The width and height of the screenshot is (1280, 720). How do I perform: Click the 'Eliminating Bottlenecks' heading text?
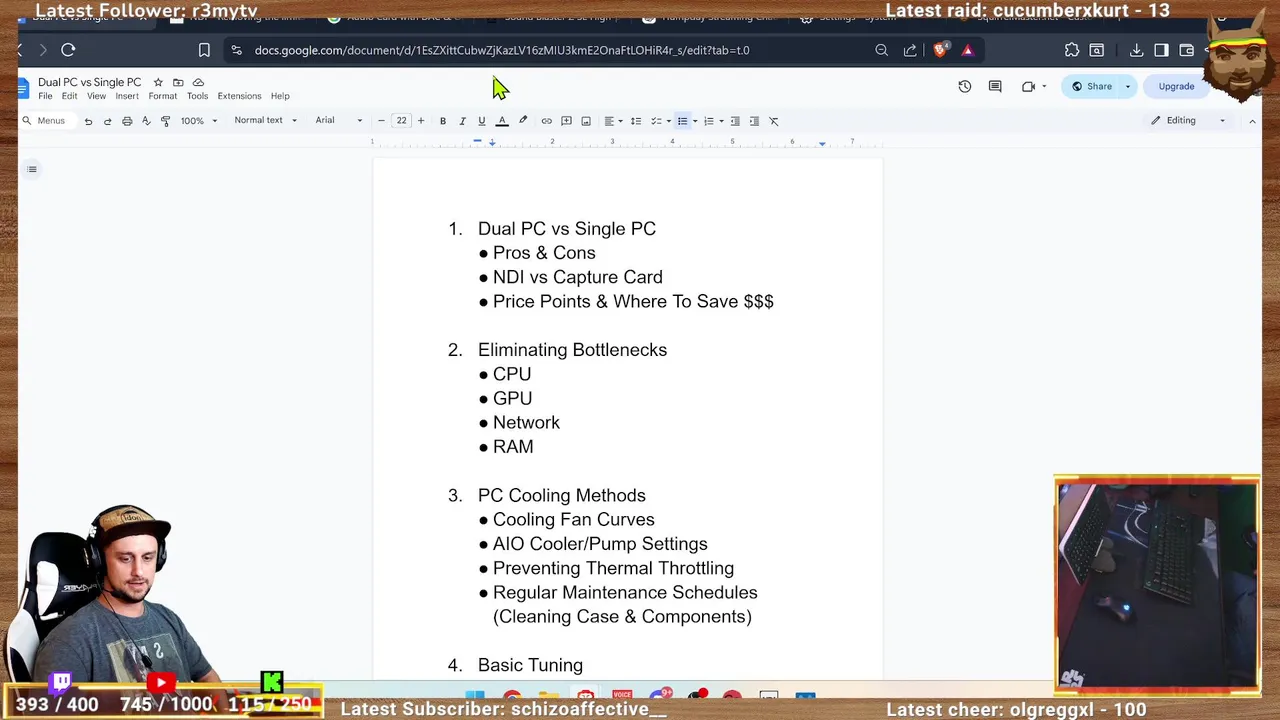(572, 350)
